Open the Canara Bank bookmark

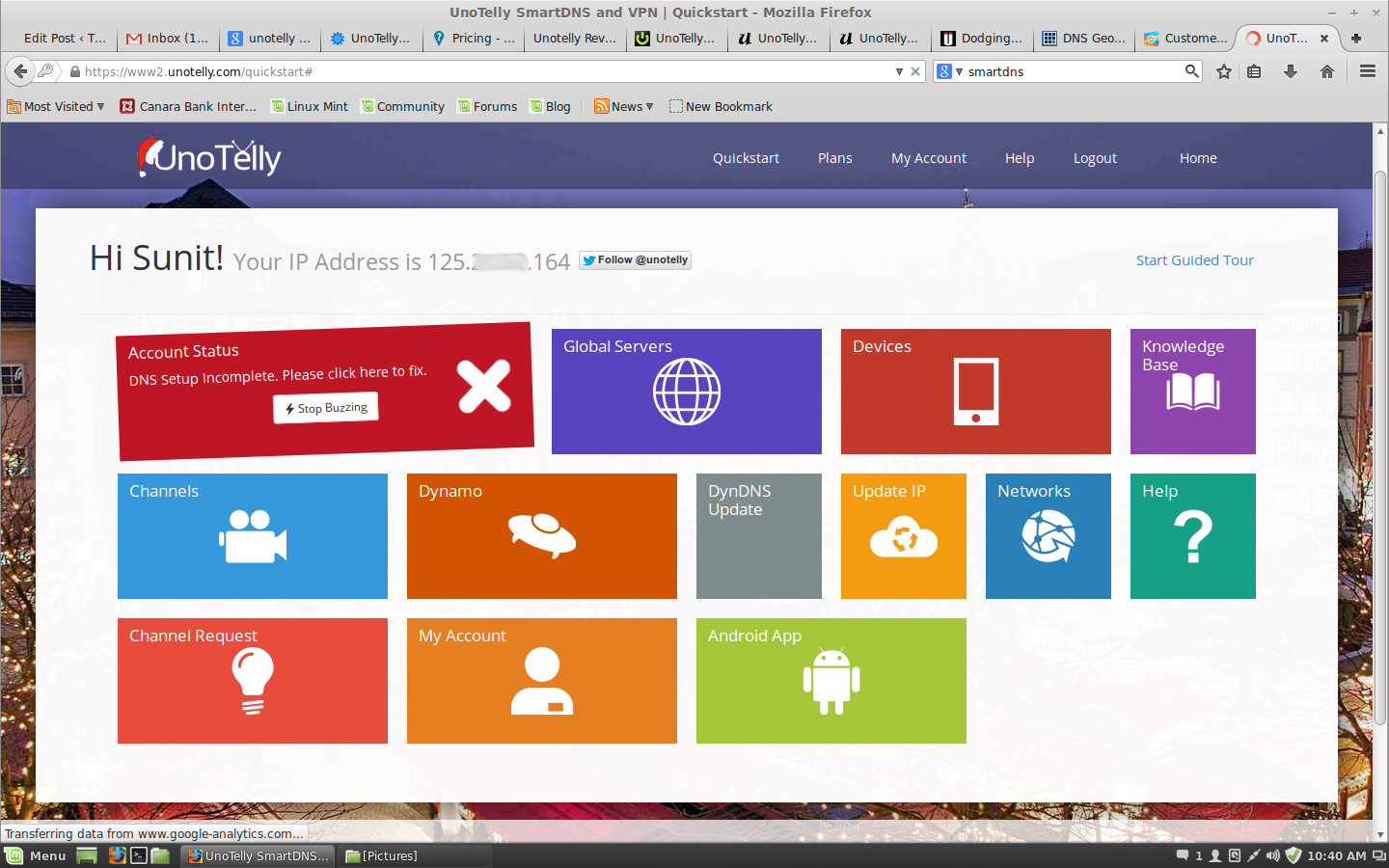189,106
